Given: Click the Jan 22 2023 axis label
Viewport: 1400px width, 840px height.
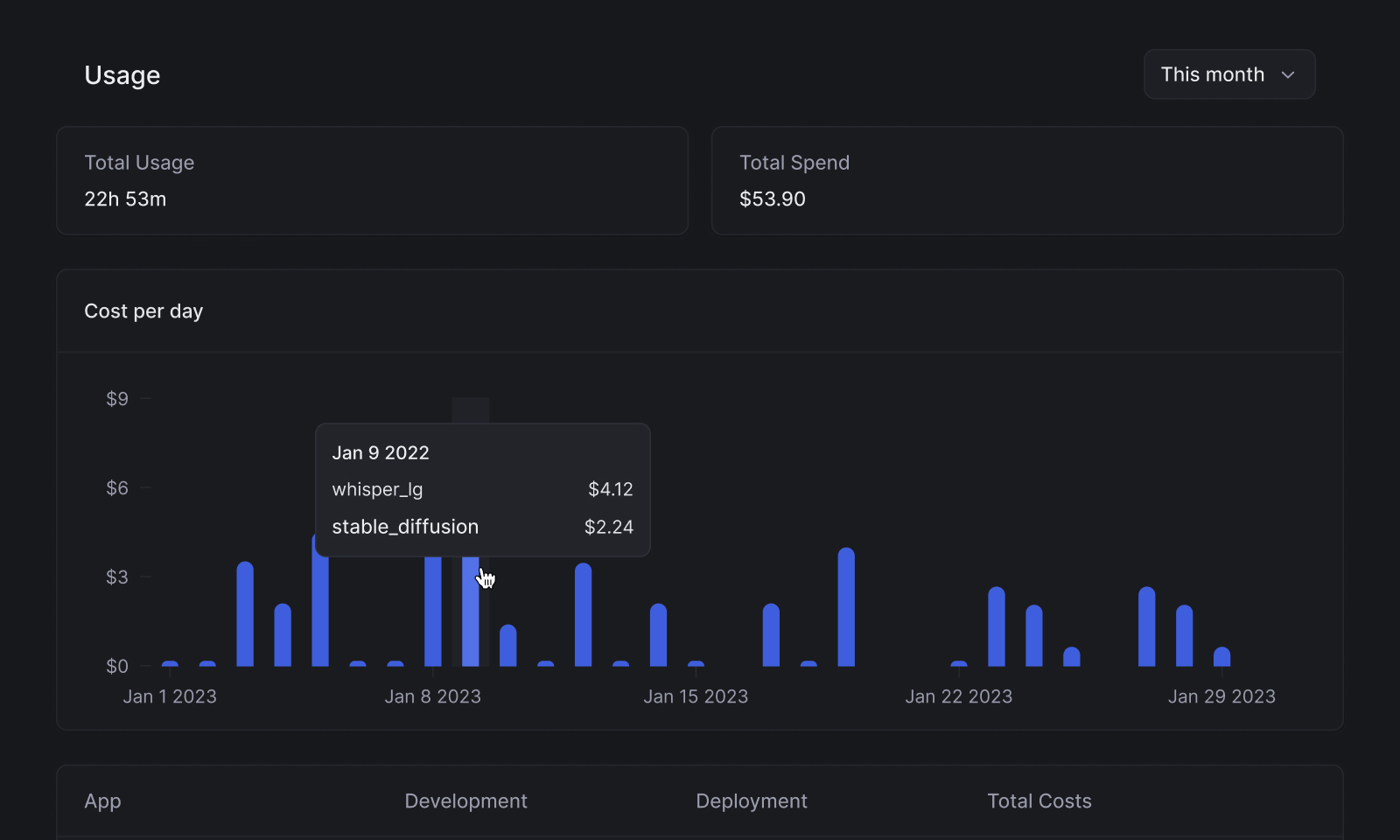Looking at the screenshot, I should click(959, 696).
